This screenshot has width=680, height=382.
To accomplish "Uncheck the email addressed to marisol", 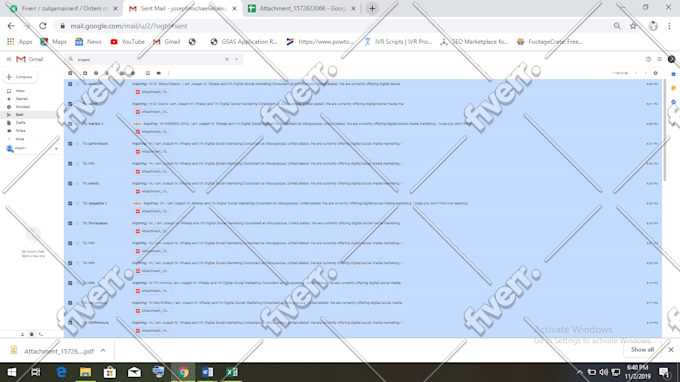I will tap(70, 124).
